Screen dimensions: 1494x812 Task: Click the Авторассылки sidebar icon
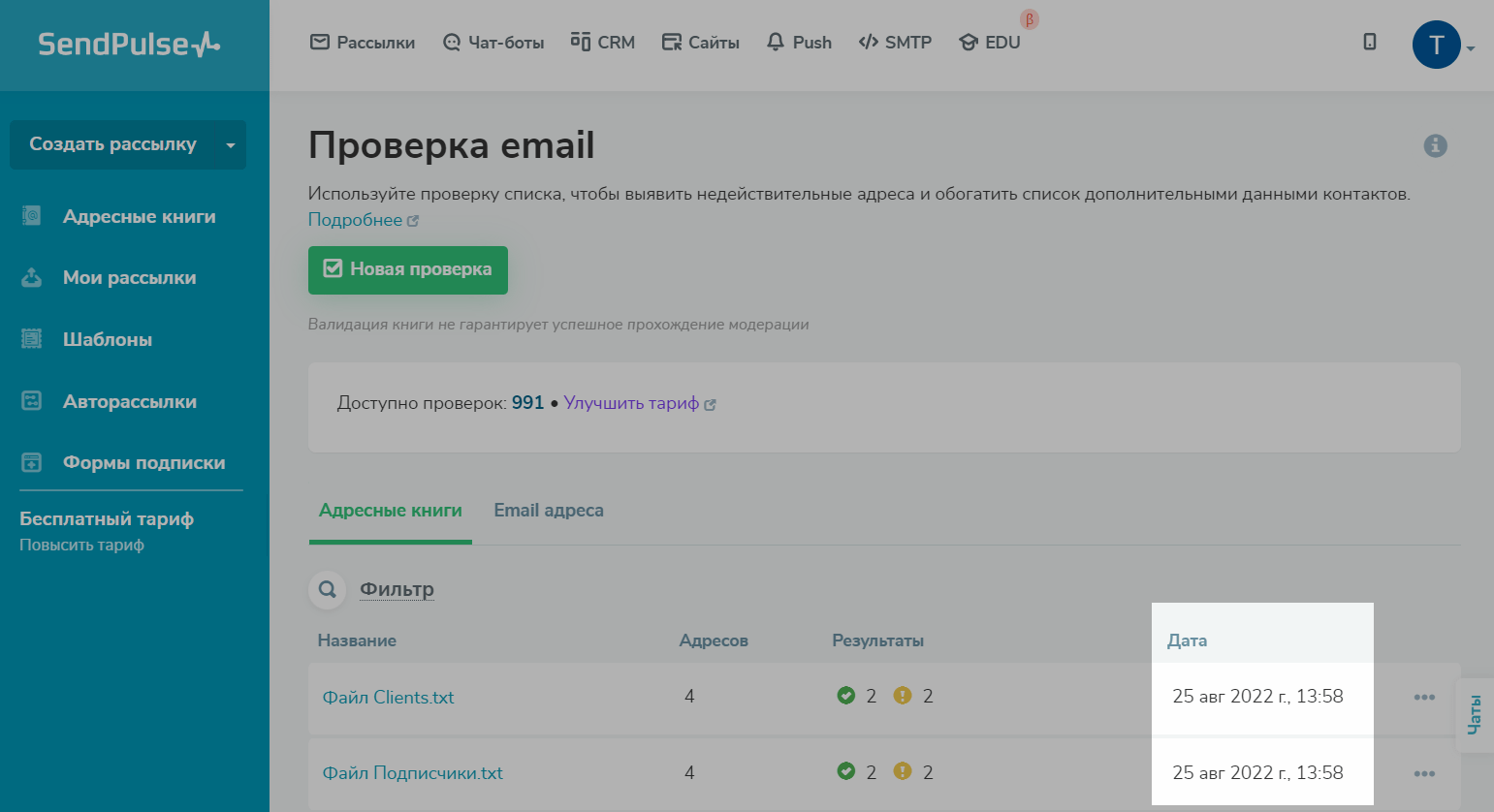tap(32, 401)
